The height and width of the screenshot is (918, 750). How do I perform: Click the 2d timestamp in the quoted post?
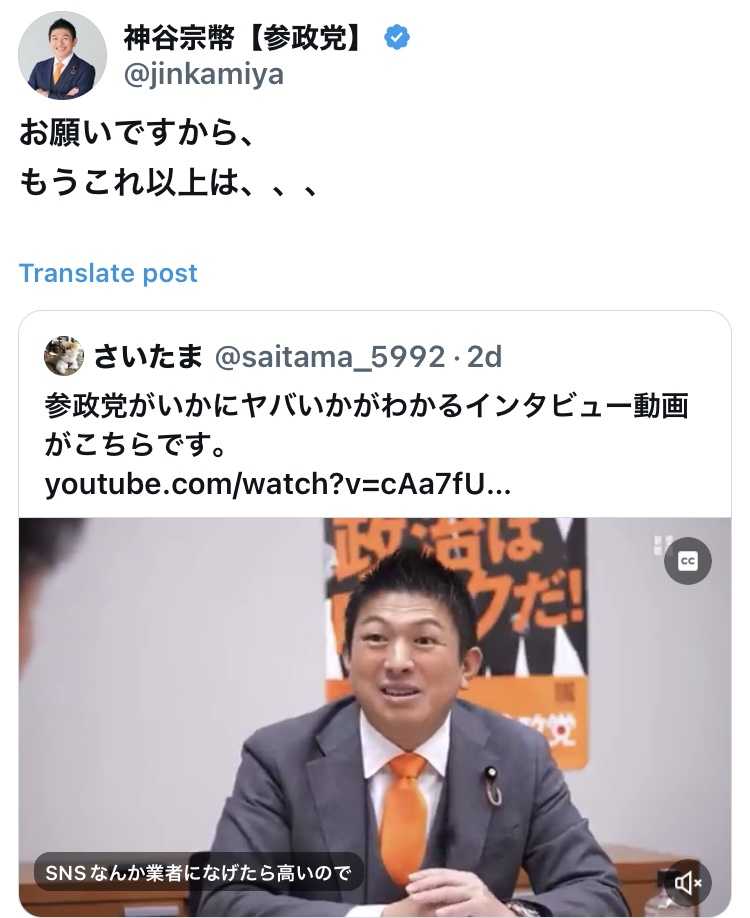(485, 357)
